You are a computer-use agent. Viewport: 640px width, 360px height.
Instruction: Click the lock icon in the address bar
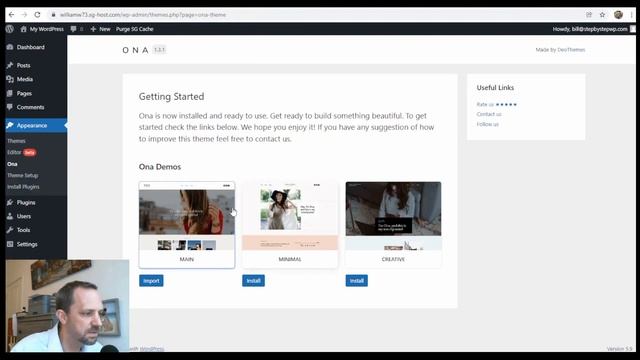pyautogui.click(x=53, y=15)
